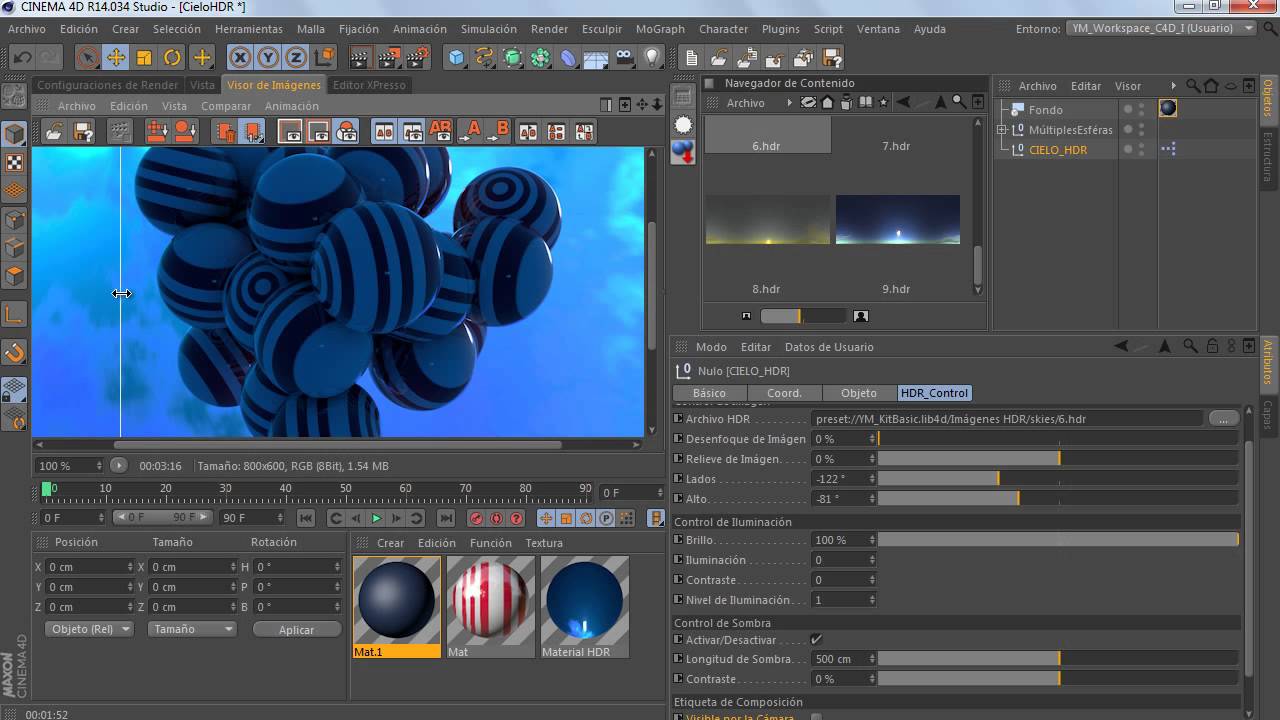Viewport: 1280px width, 720px height.
Task: Toggle the Z axis lock
Action: [x=296, y=57]
